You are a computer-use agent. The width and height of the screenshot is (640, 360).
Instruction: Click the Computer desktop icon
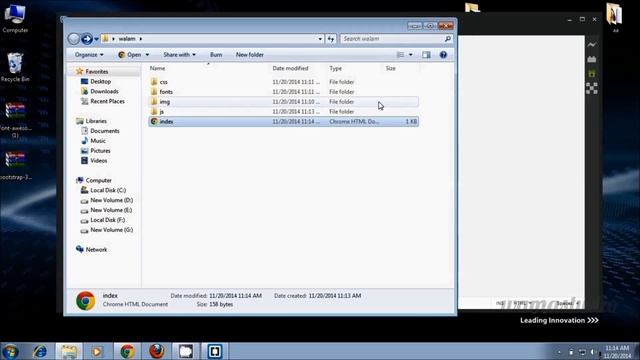pyautogui.click(x=15, y=18)
